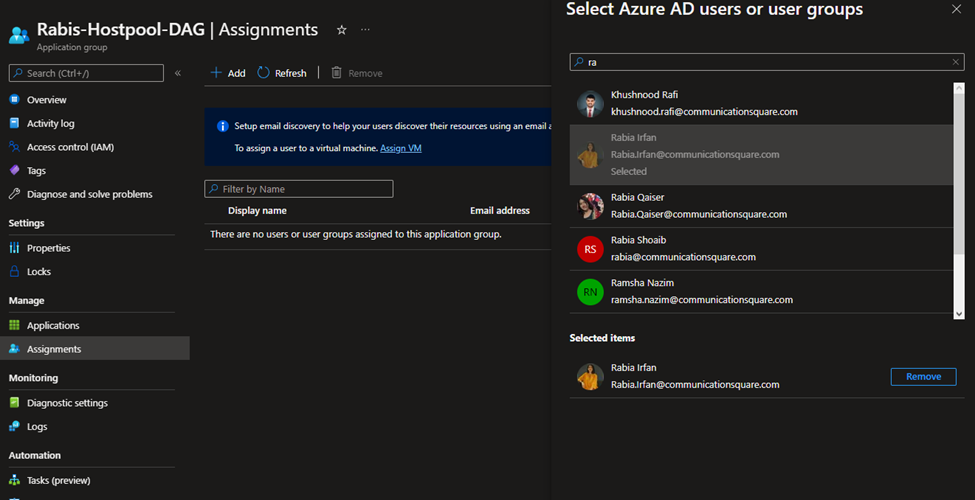Click the Diagnostic settings icon
Screen dimensions: 975x500
point(14,402)
